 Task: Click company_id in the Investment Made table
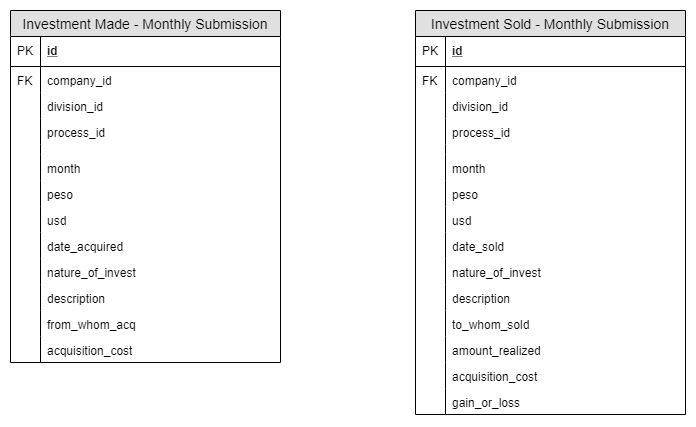click(x=79, y=81)
